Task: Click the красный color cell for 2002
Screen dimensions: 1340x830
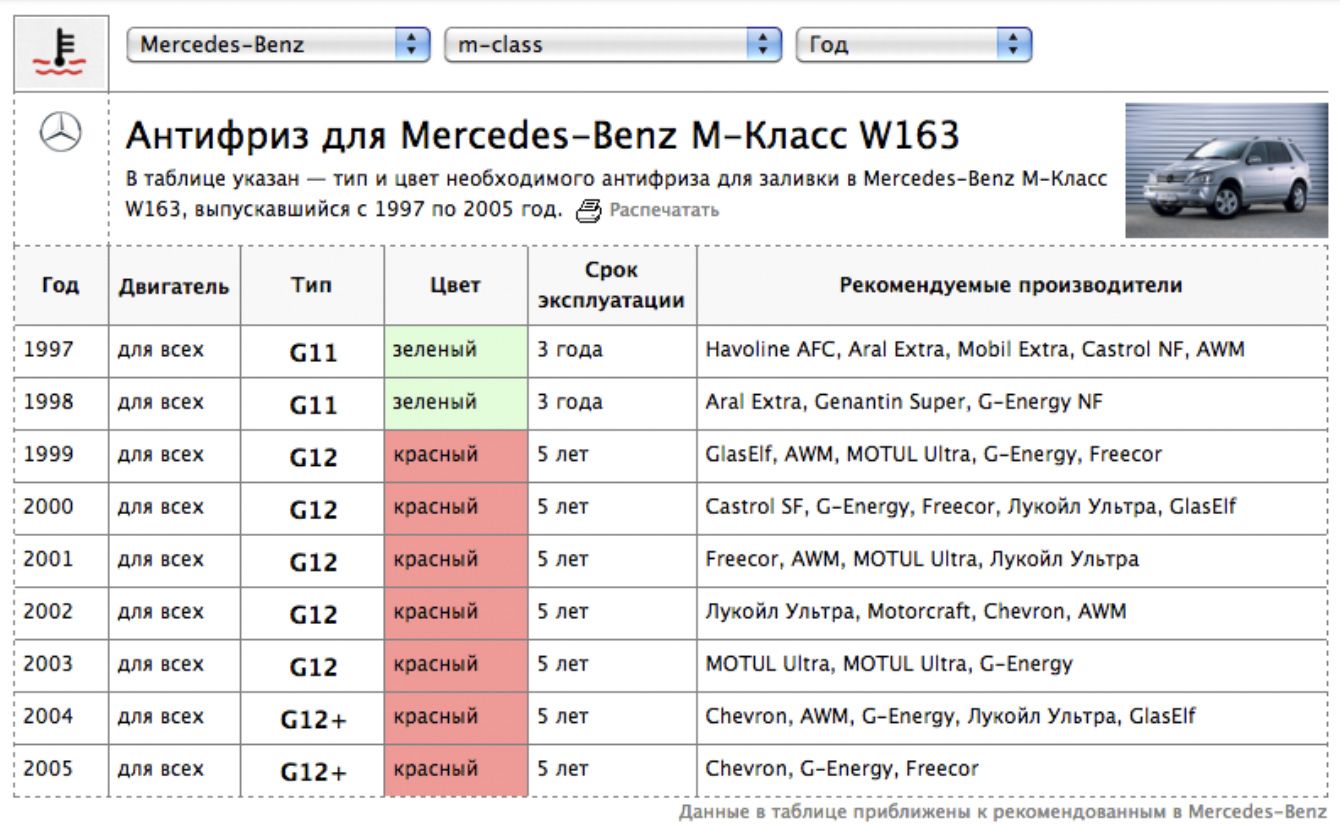Action: (456, 612)
